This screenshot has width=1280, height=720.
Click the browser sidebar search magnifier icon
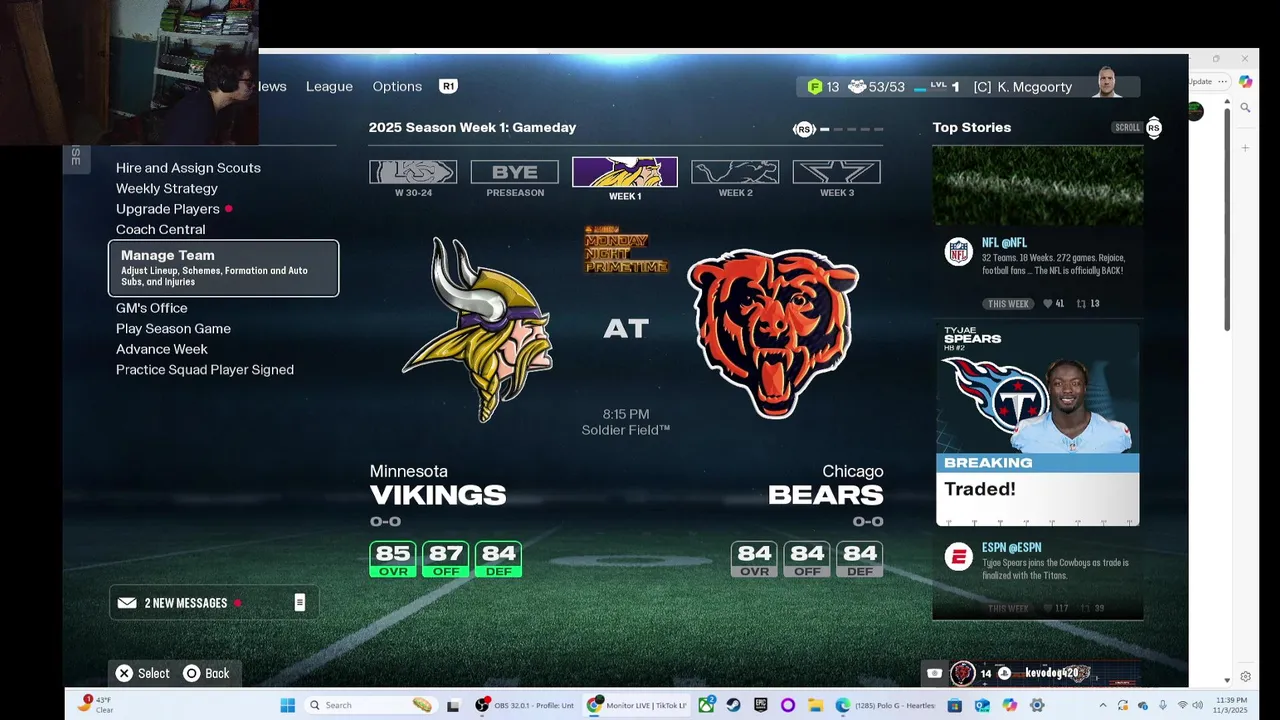tap(1245, 108)
